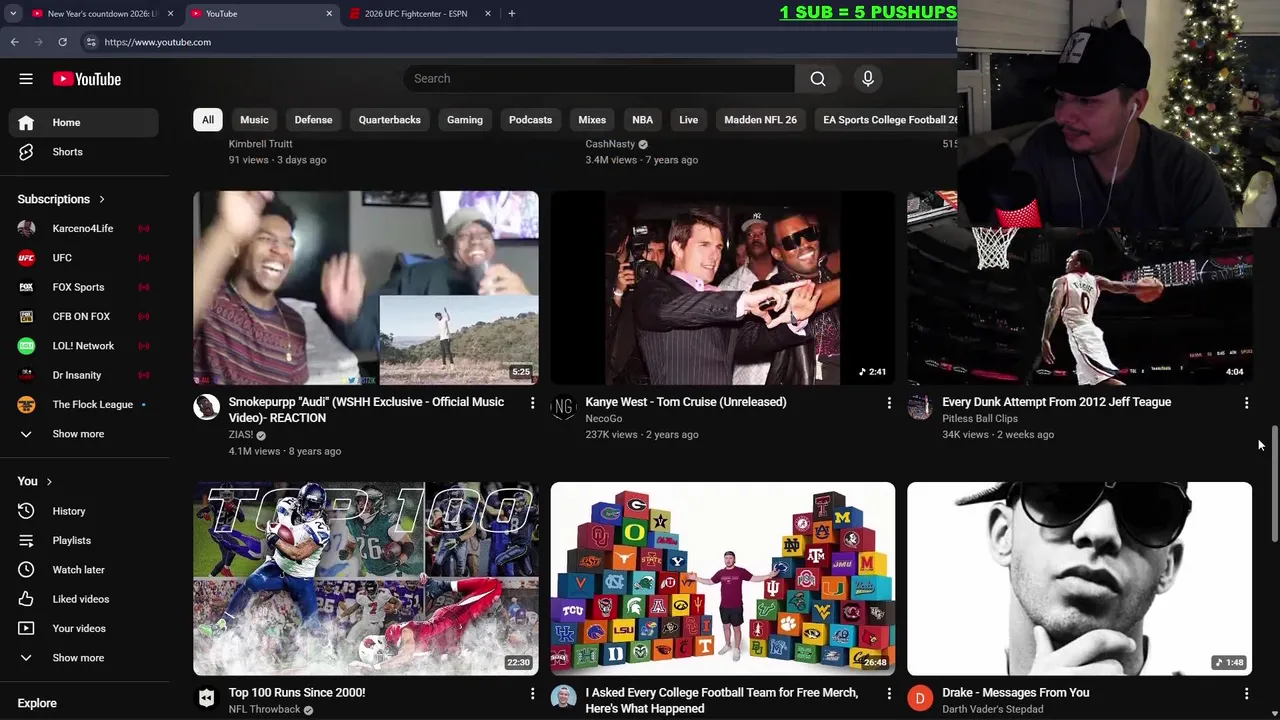1280x720 pixels.
Task: Click the browser address bar URL
Action: click(158, 42)
